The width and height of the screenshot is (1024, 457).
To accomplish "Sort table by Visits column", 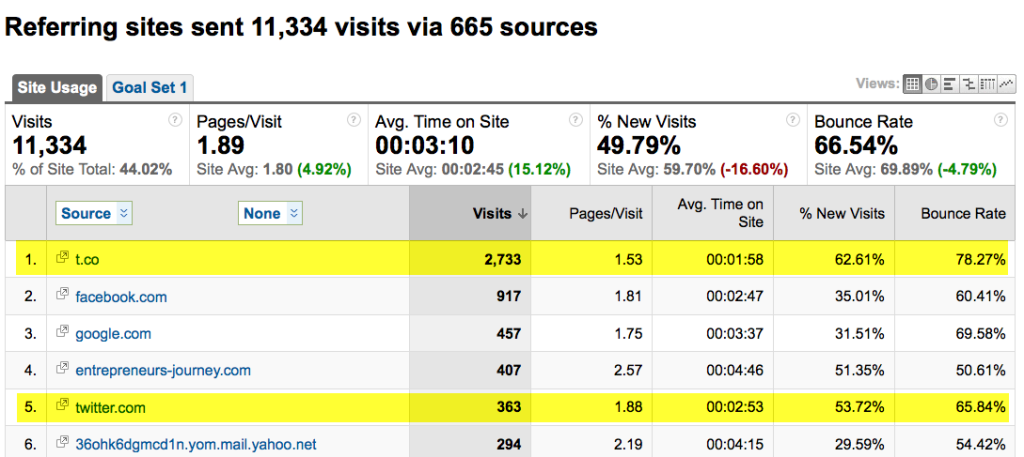I will [470, 213].
